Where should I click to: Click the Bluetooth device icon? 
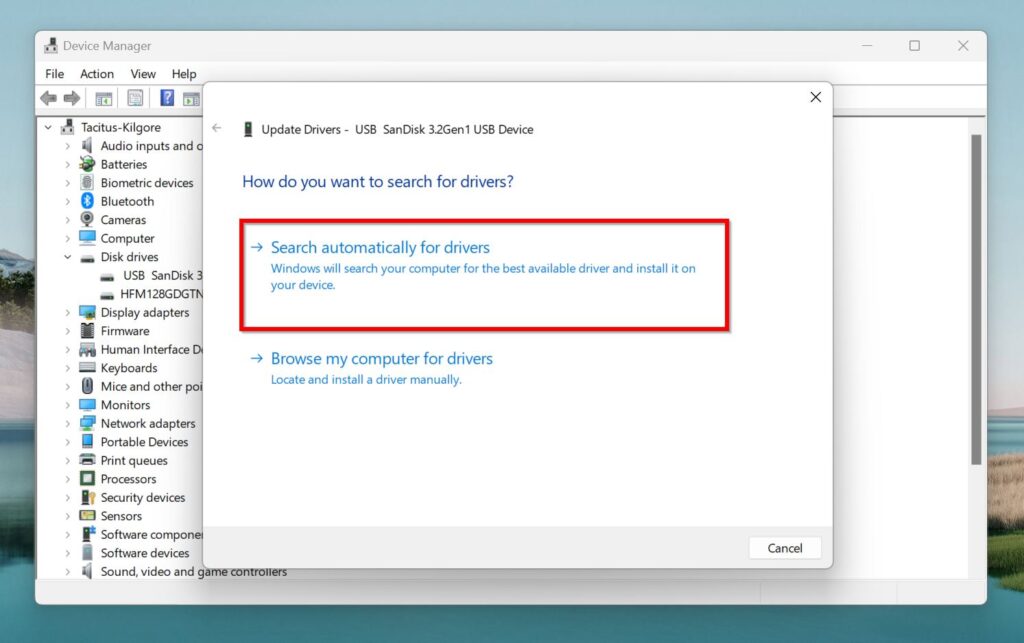[87, 200]
